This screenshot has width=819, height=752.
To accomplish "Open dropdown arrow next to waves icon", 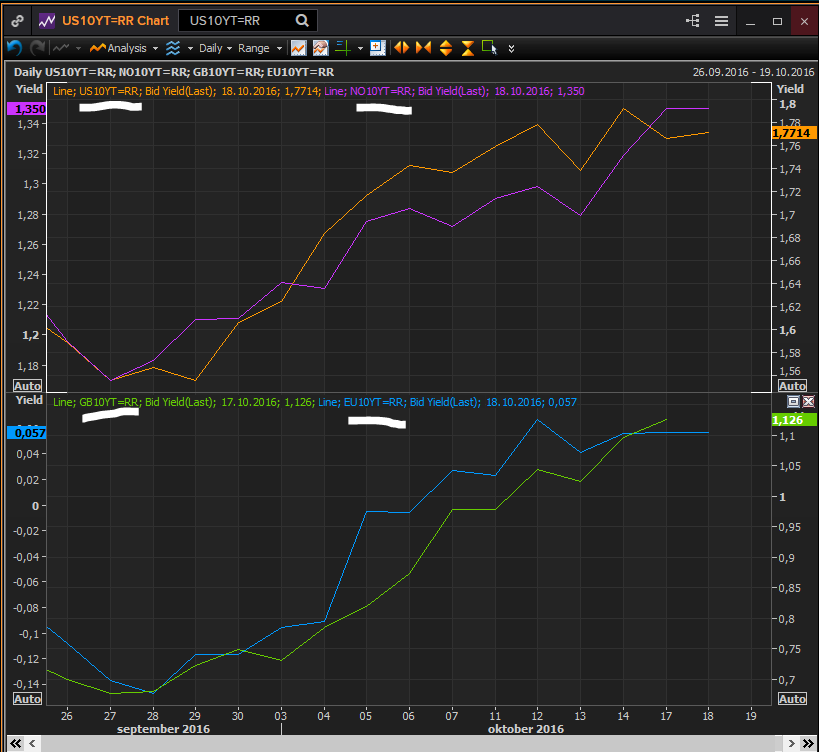I will [x=190, y=49].
